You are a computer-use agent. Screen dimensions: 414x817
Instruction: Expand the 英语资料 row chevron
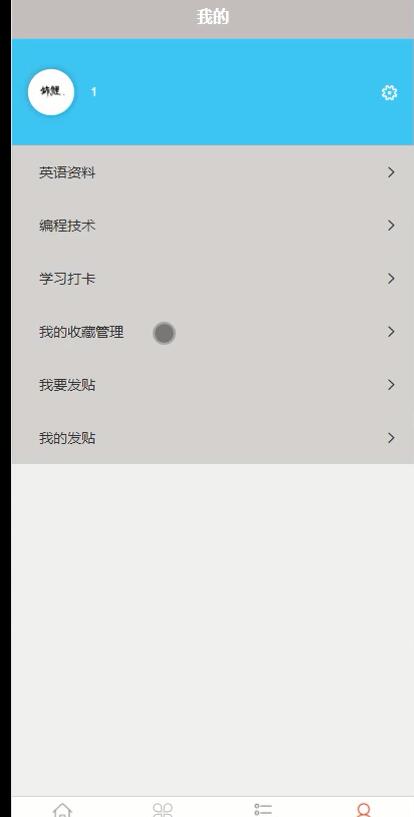coord(391,172)
